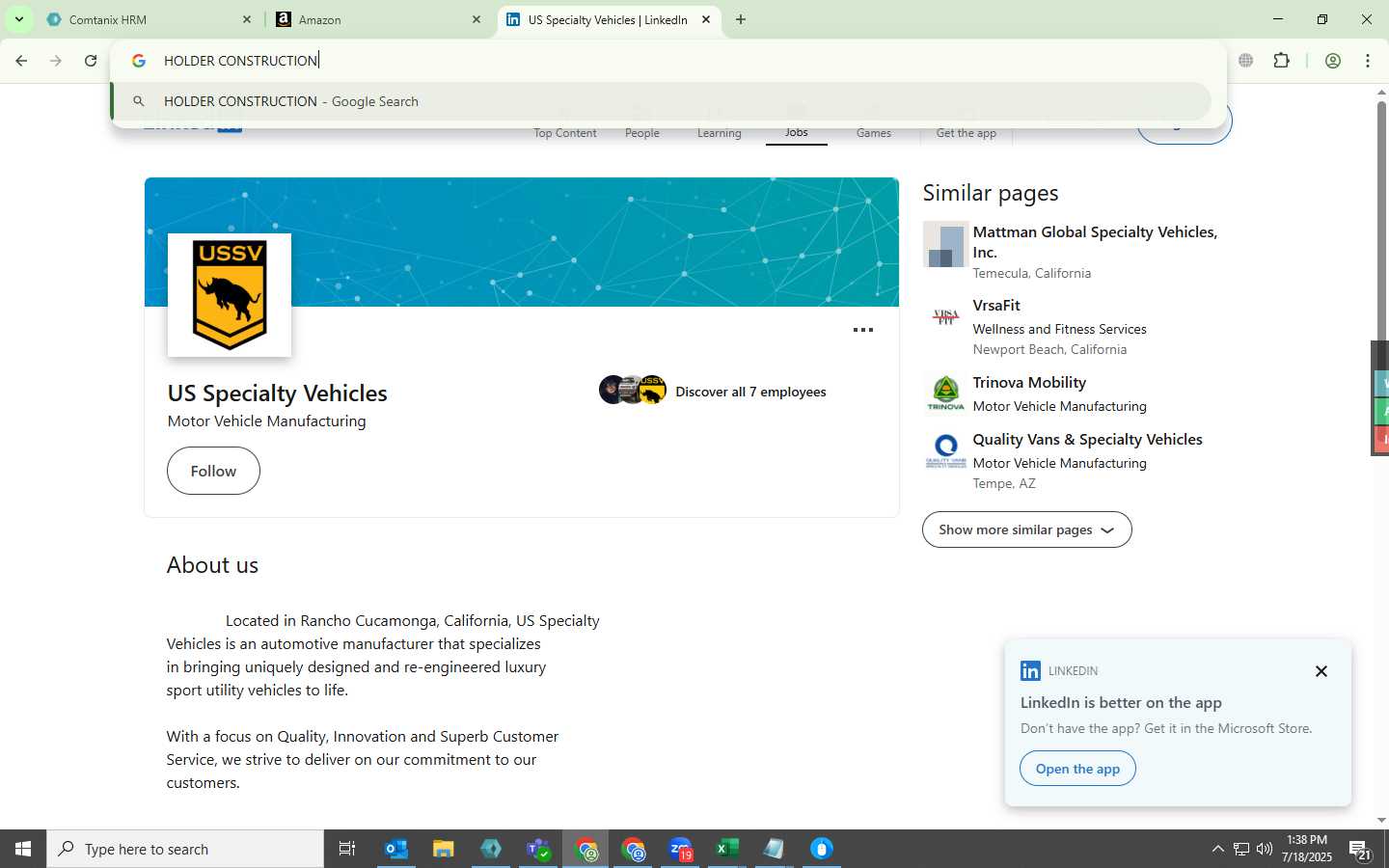Open Excel from the taskbar
The height and width of the screenshot is (868, 1389).
point(727,849)
